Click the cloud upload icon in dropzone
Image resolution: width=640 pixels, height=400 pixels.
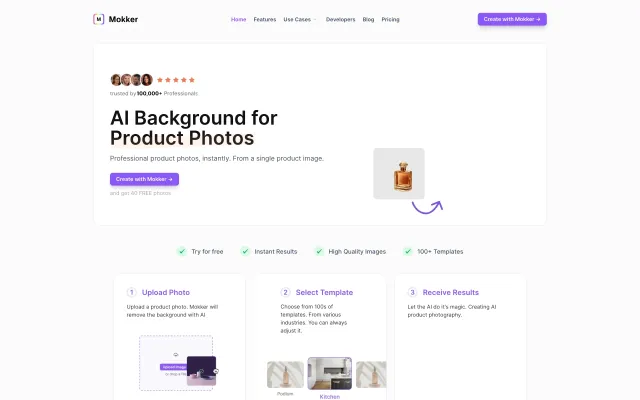176,355
